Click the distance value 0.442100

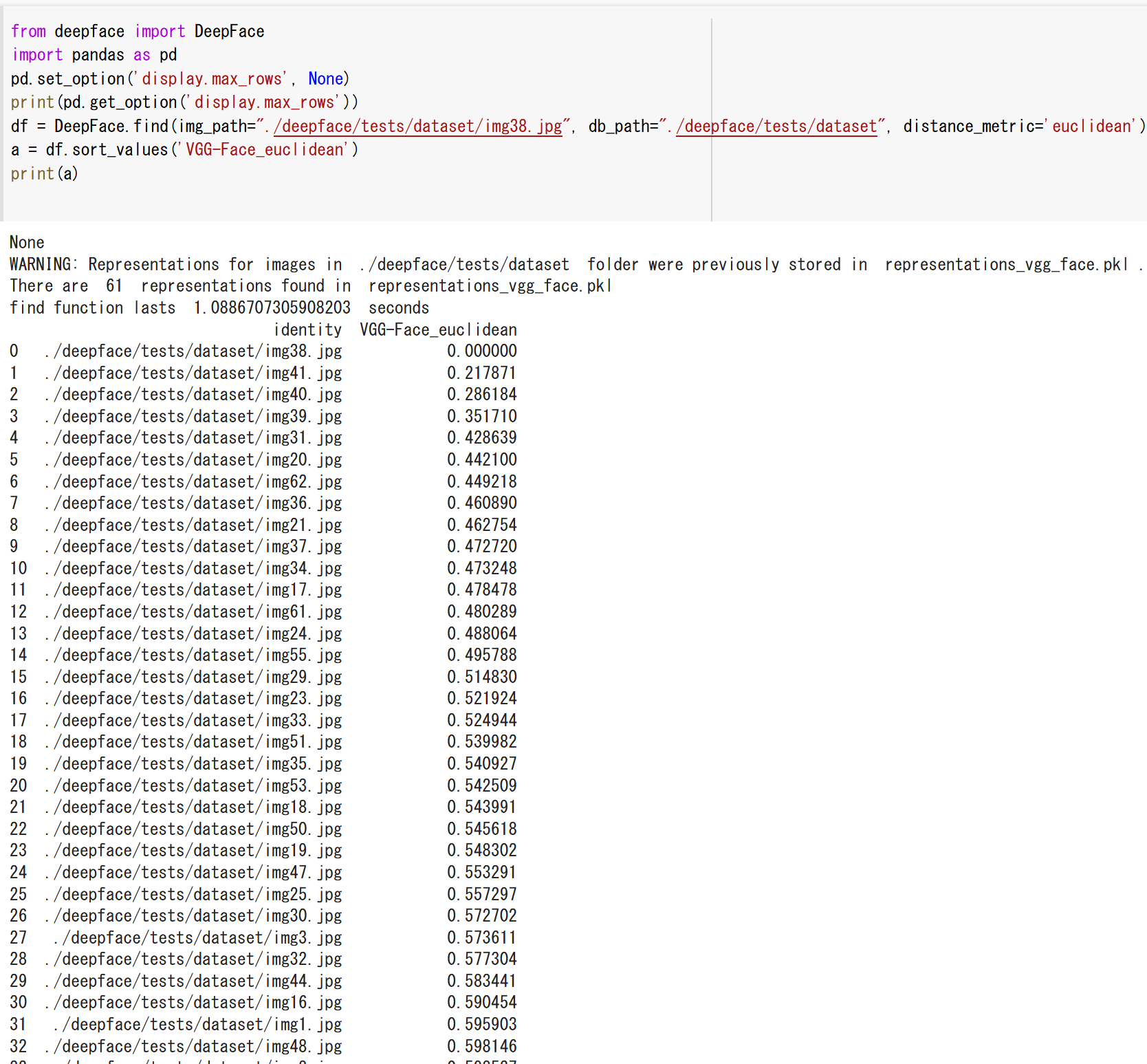point(482,460)
